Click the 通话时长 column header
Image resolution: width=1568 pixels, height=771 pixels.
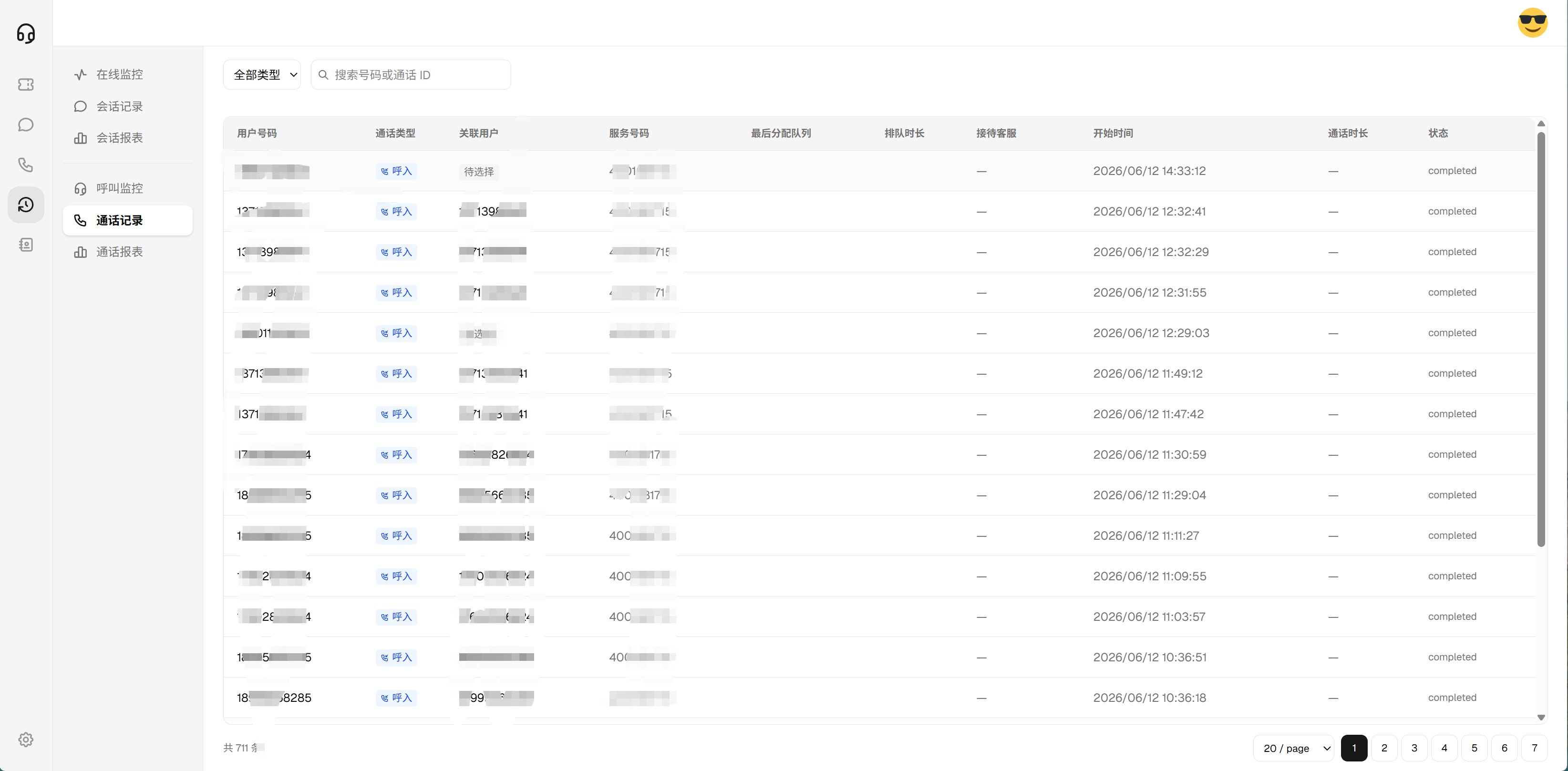(1348, 133)
